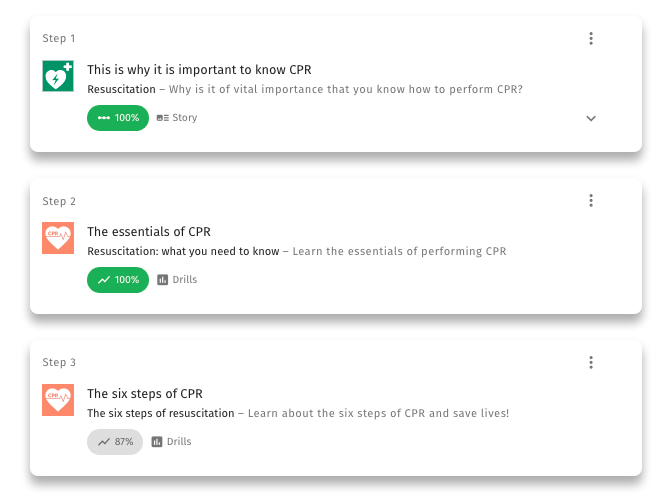Click the Story label in Step 1

[185, 118]
